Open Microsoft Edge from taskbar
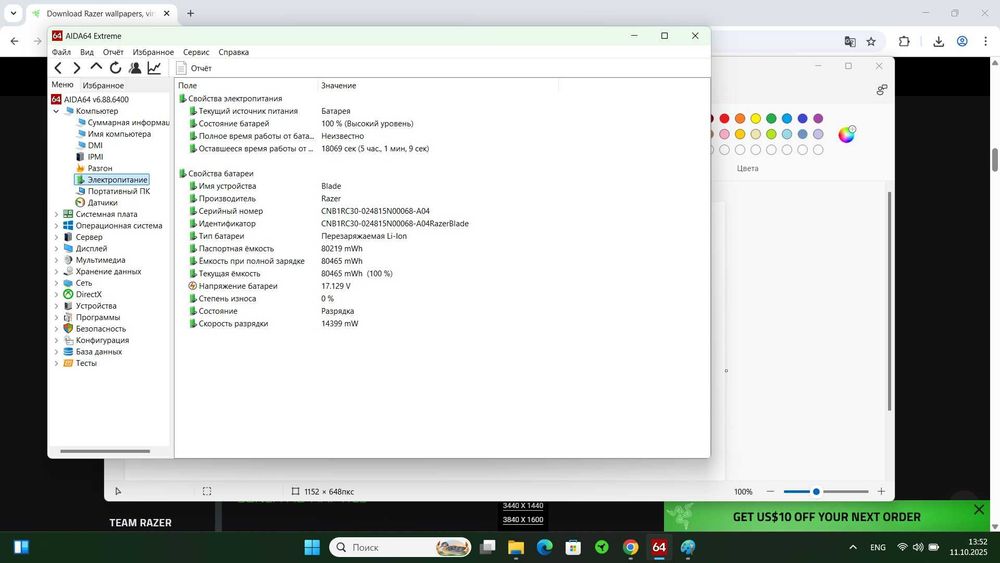Screen dimensions: 1000x563 point(545,547)
